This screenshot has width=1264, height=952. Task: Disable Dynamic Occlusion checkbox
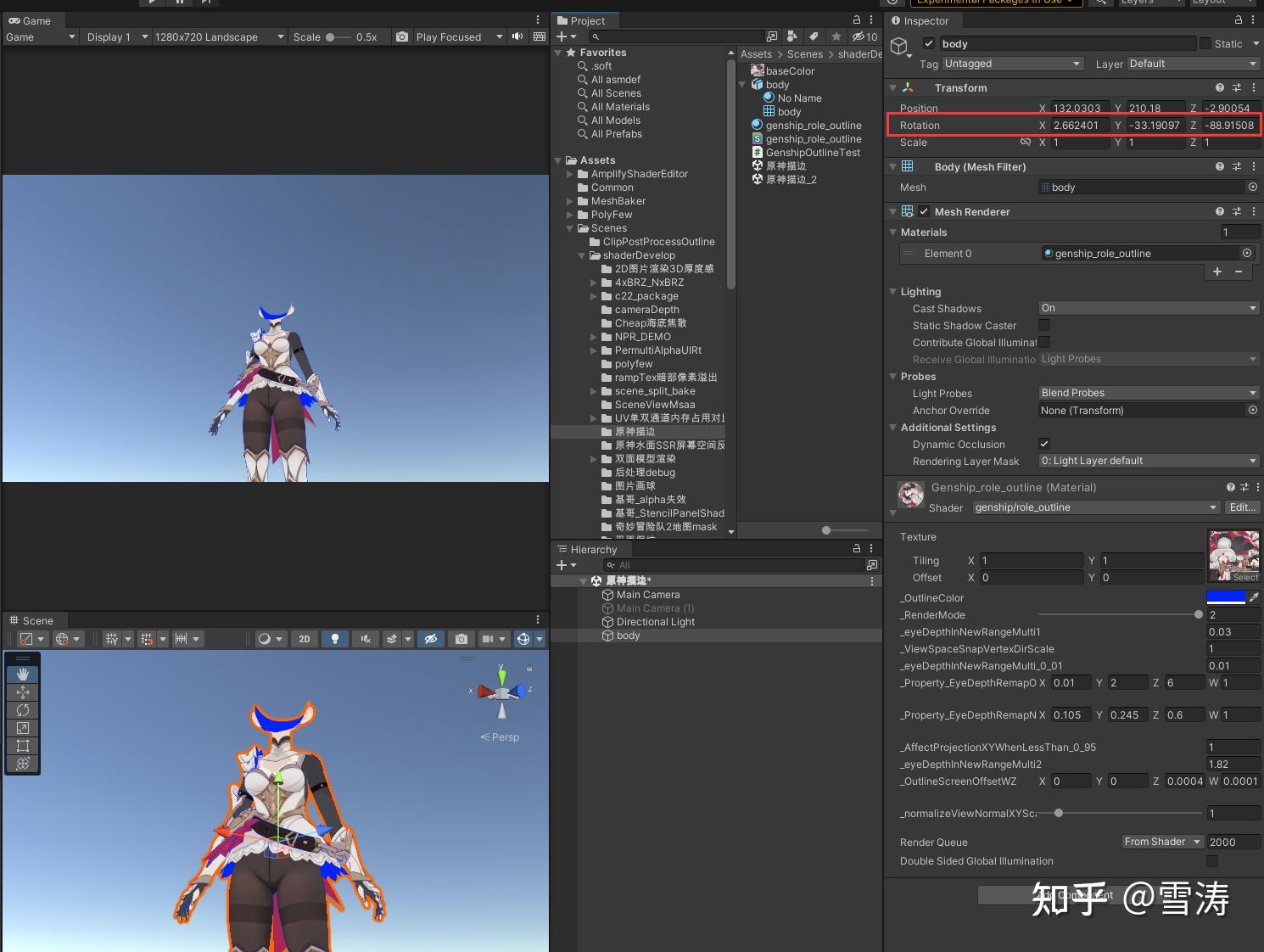pyautogui.click(x=1044, y=444)
